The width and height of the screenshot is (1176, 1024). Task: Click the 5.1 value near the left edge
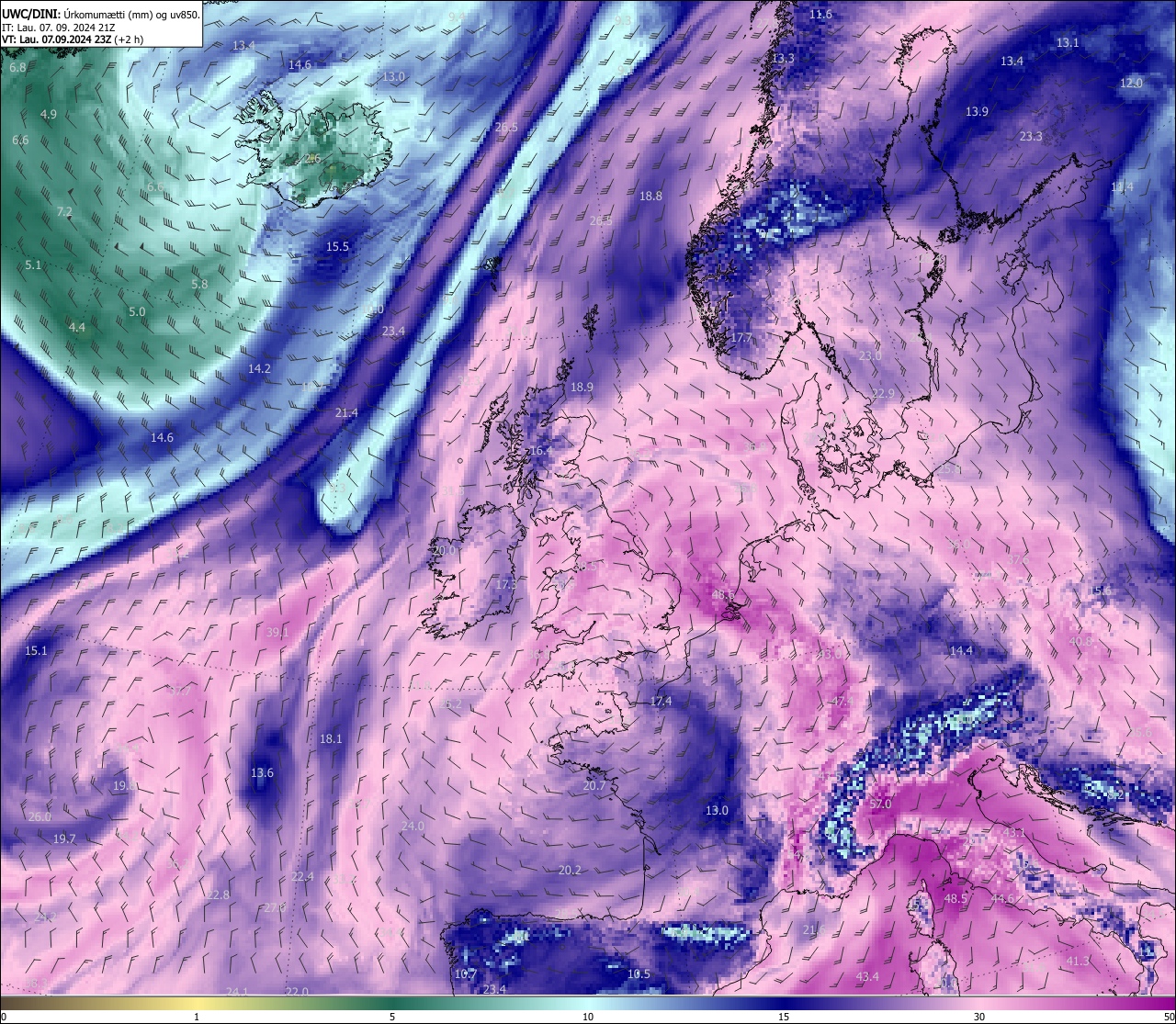pyautogui.click(x=33, y=264)
